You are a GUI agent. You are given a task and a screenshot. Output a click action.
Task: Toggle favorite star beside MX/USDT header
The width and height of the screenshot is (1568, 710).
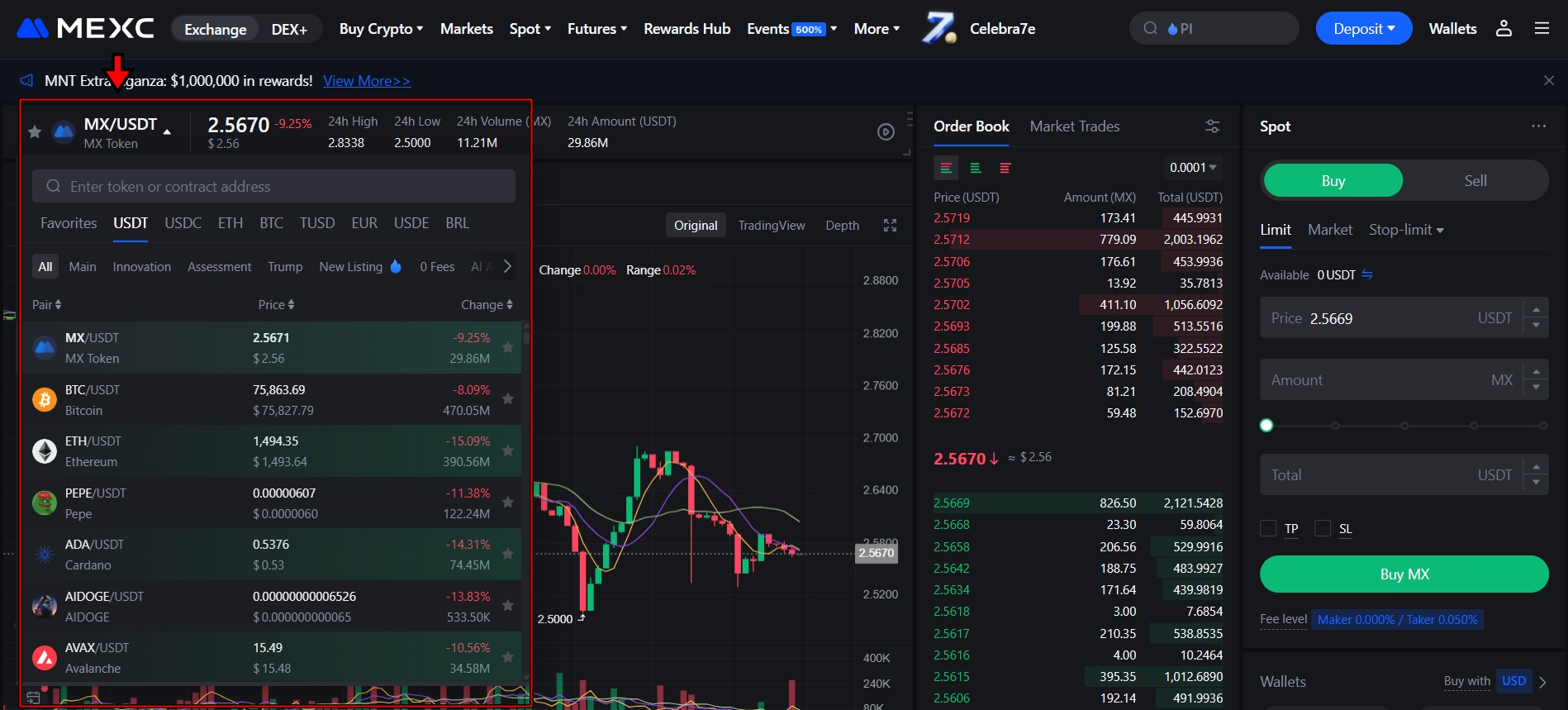tap(35, 131)
